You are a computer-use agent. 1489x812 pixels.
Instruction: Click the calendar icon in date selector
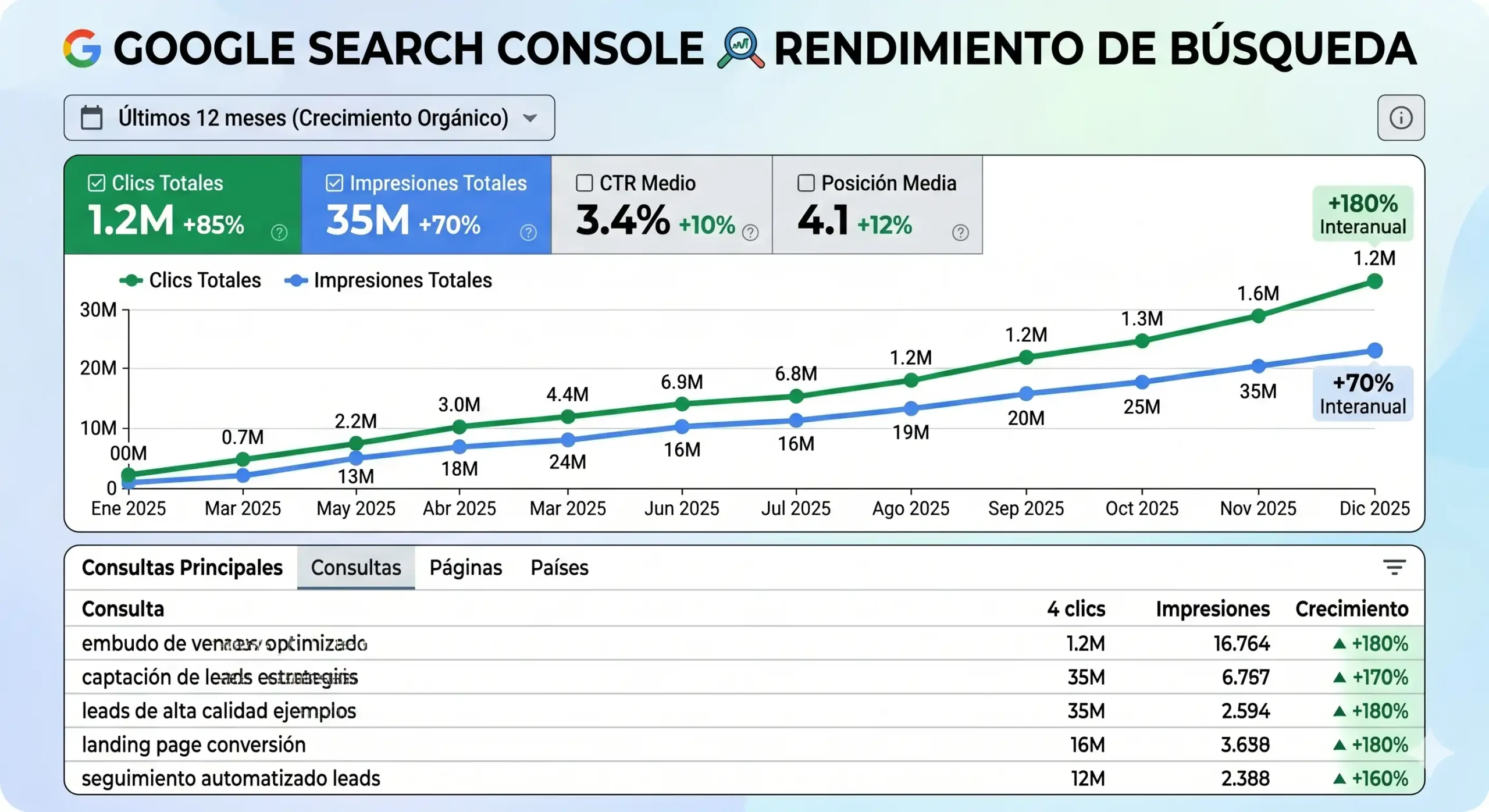point(91,117)
